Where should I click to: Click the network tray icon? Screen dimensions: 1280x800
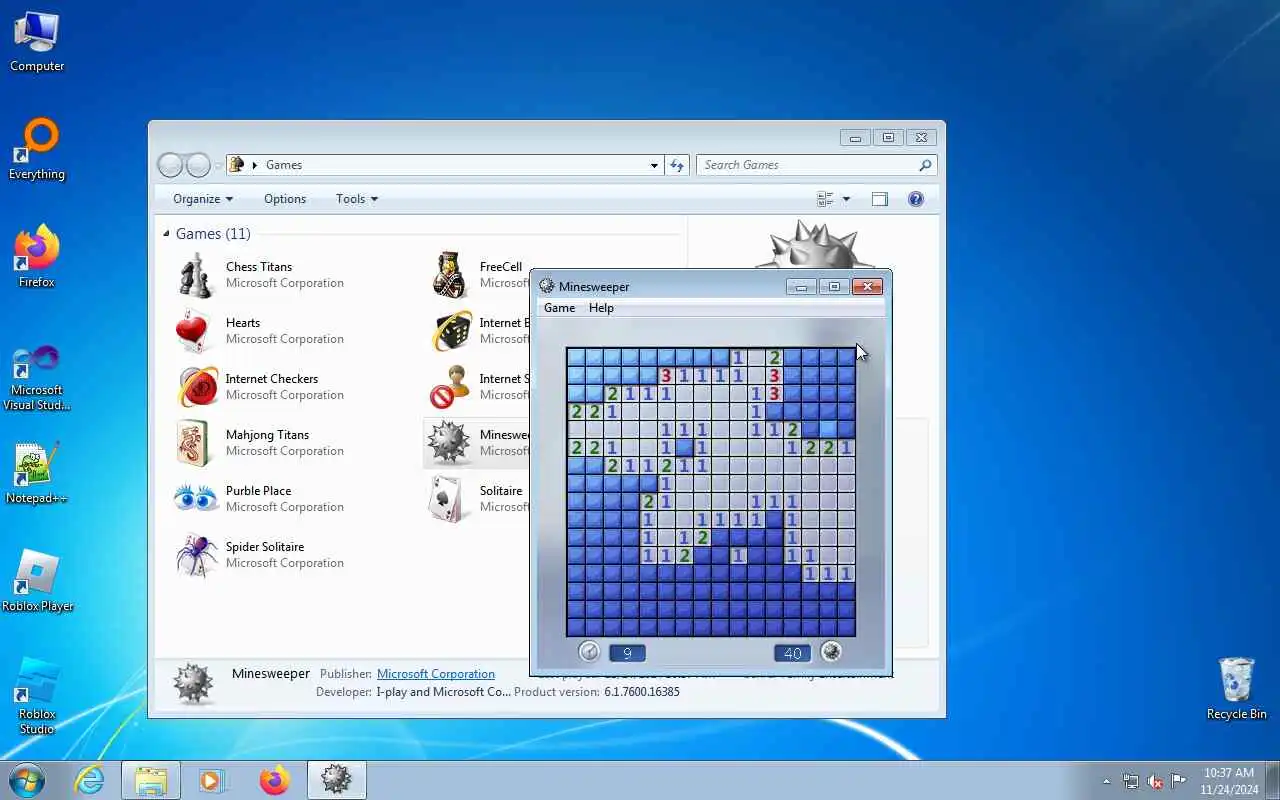[1131, 781]
